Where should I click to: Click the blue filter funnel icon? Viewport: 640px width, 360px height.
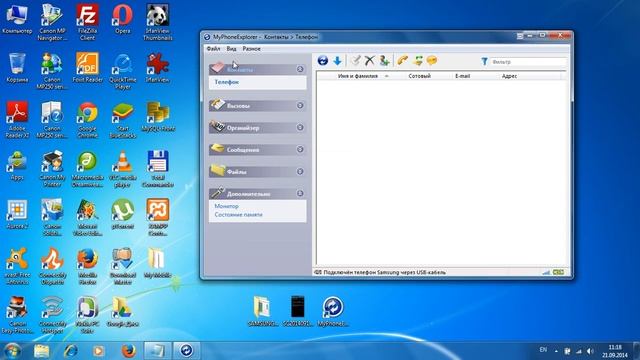[484, 62]
